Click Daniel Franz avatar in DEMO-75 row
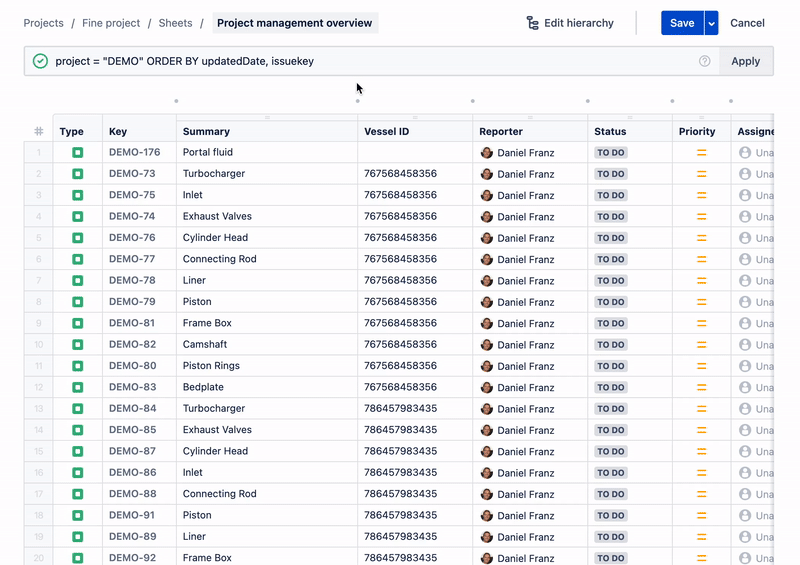Screen dimensions: 800x565 [x=487, y=195]
